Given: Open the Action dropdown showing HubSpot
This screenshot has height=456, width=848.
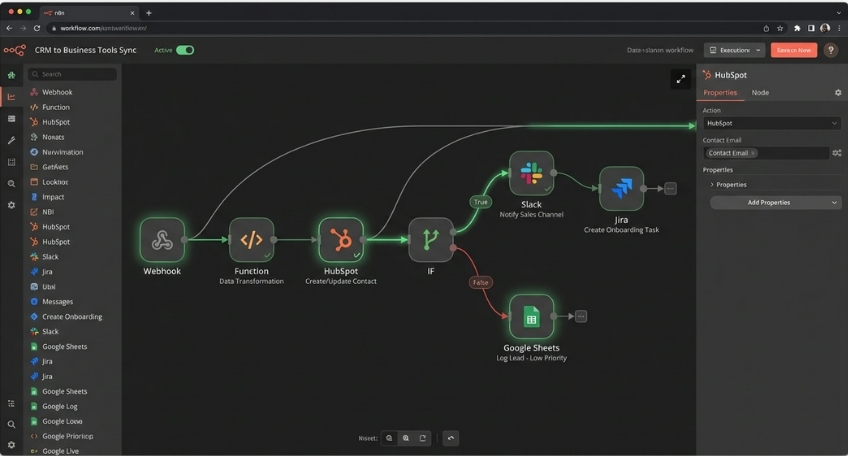Looking at the screenshot, I should tap(771, 123).
